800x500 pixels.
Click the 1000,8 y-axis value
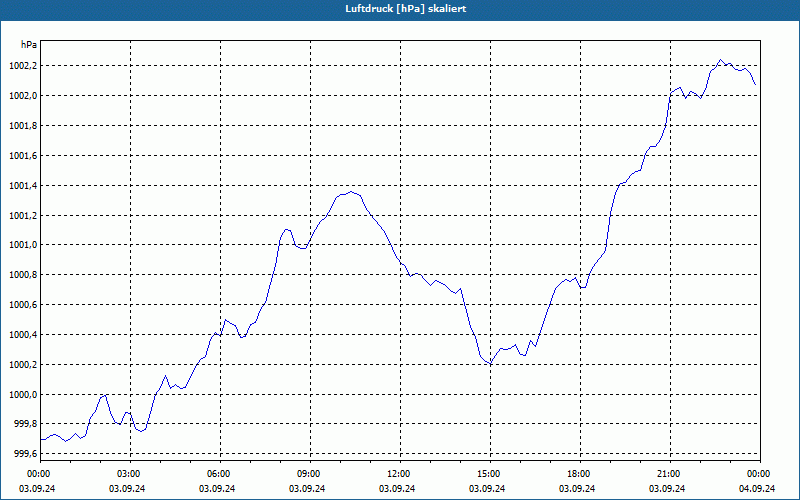coord(23,275)
